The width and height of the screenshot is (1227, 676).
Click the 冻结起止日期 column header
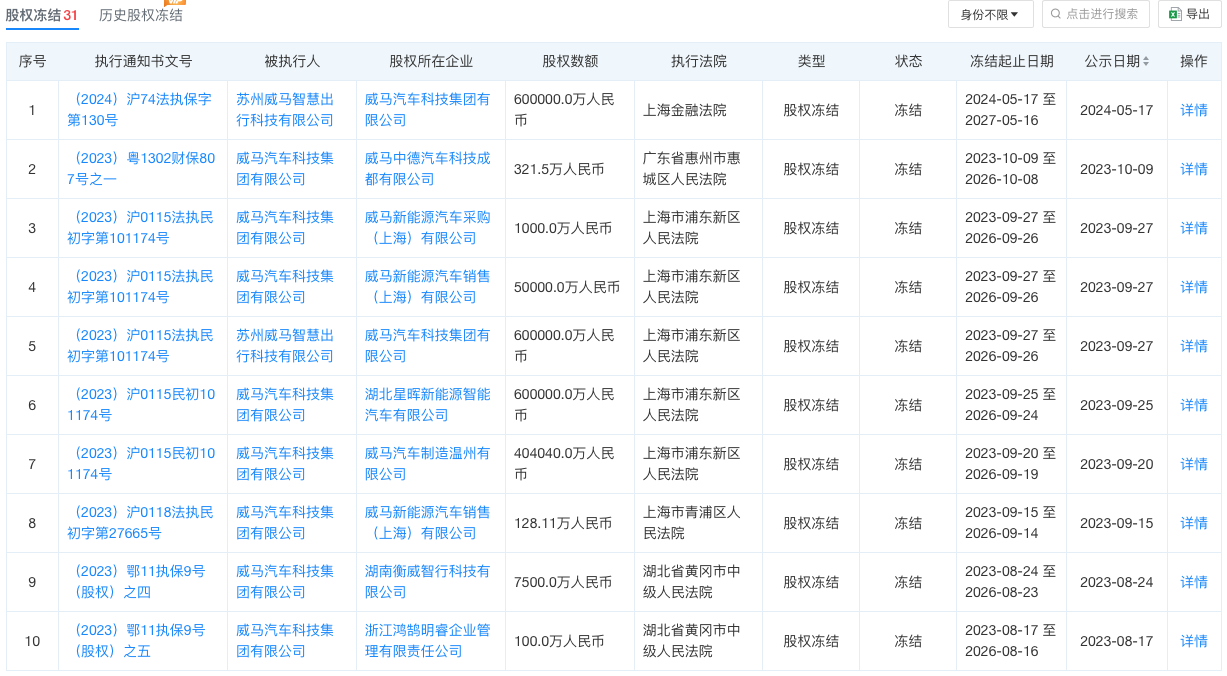(x=1011, y=61)
